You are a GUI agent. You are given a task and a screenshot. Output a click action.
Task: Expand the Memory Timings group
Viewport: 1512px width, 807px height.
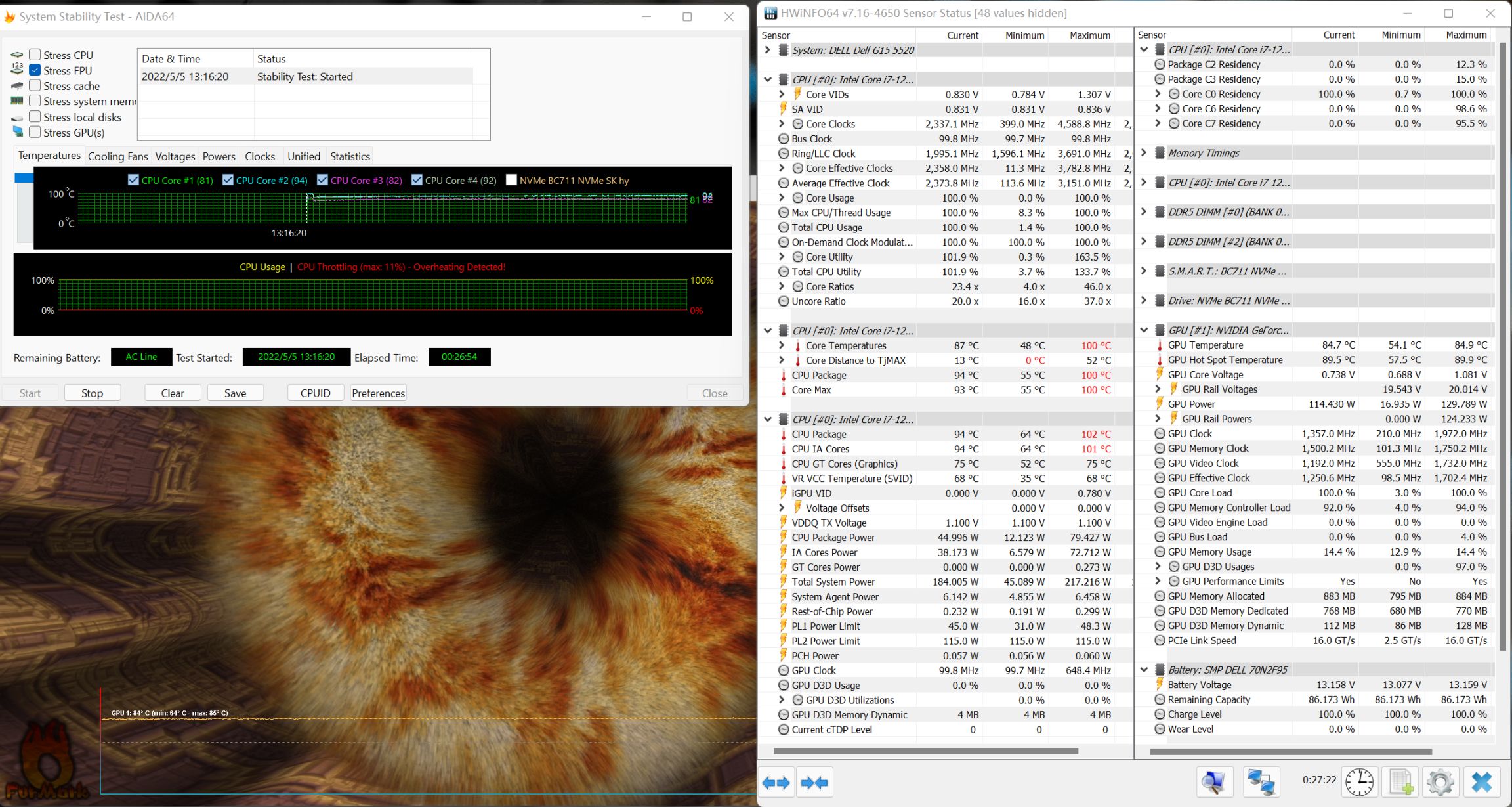tap(1144, 153)
